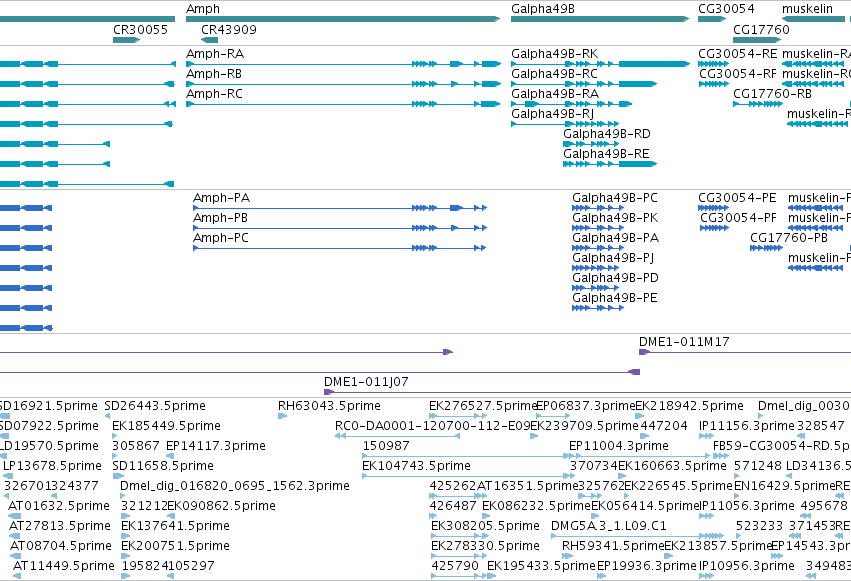
Task: Click the EK086232.5prime EST label
Action: pos(536,507)
